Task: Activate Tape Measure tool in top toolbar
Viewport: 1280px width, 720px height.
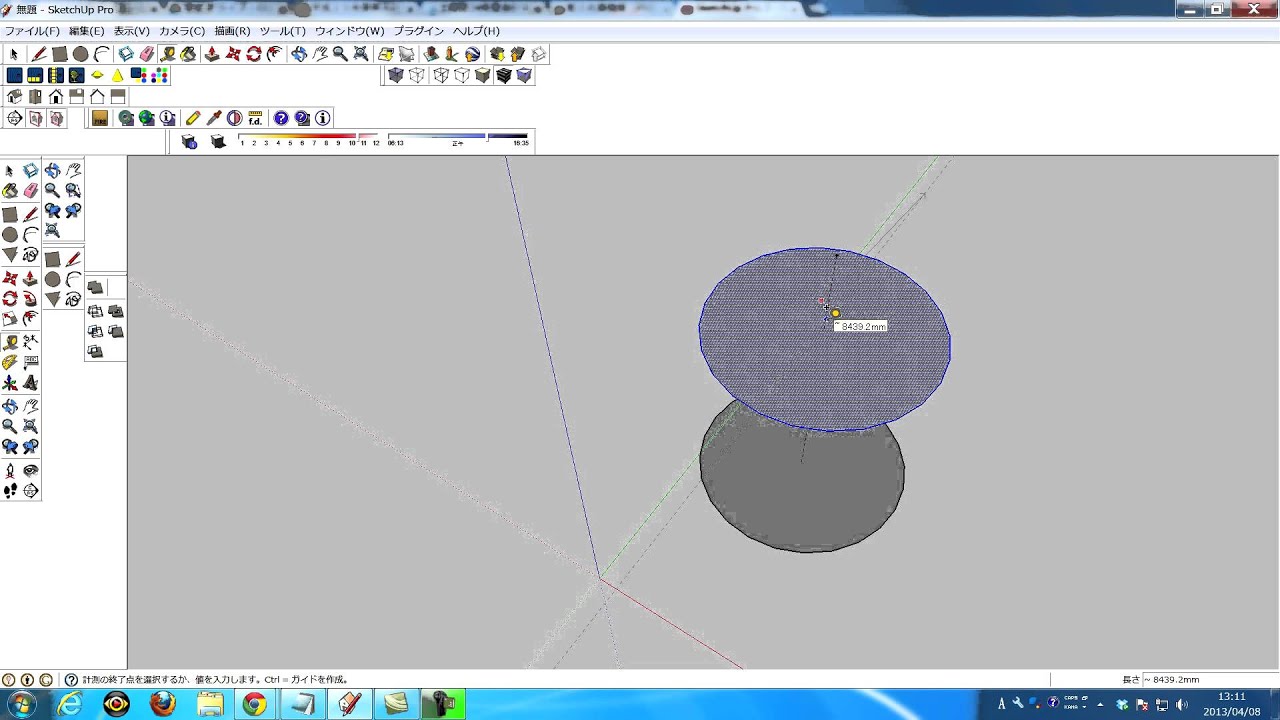Action: pos(168,54)
